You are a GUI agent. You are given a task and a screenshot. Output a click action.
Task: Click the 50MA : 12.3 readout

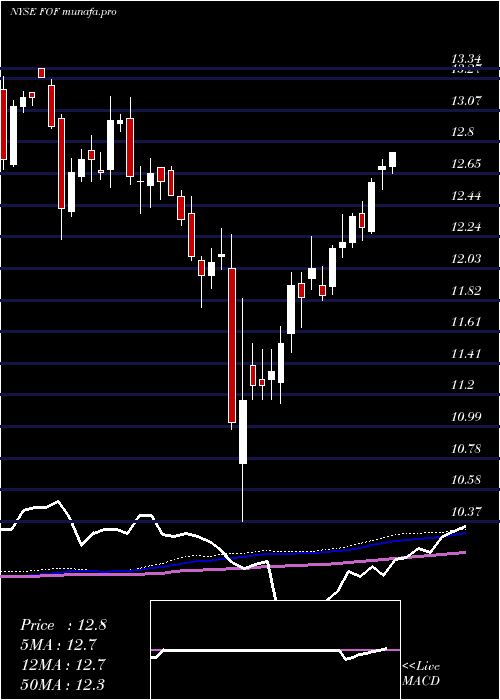63,684
